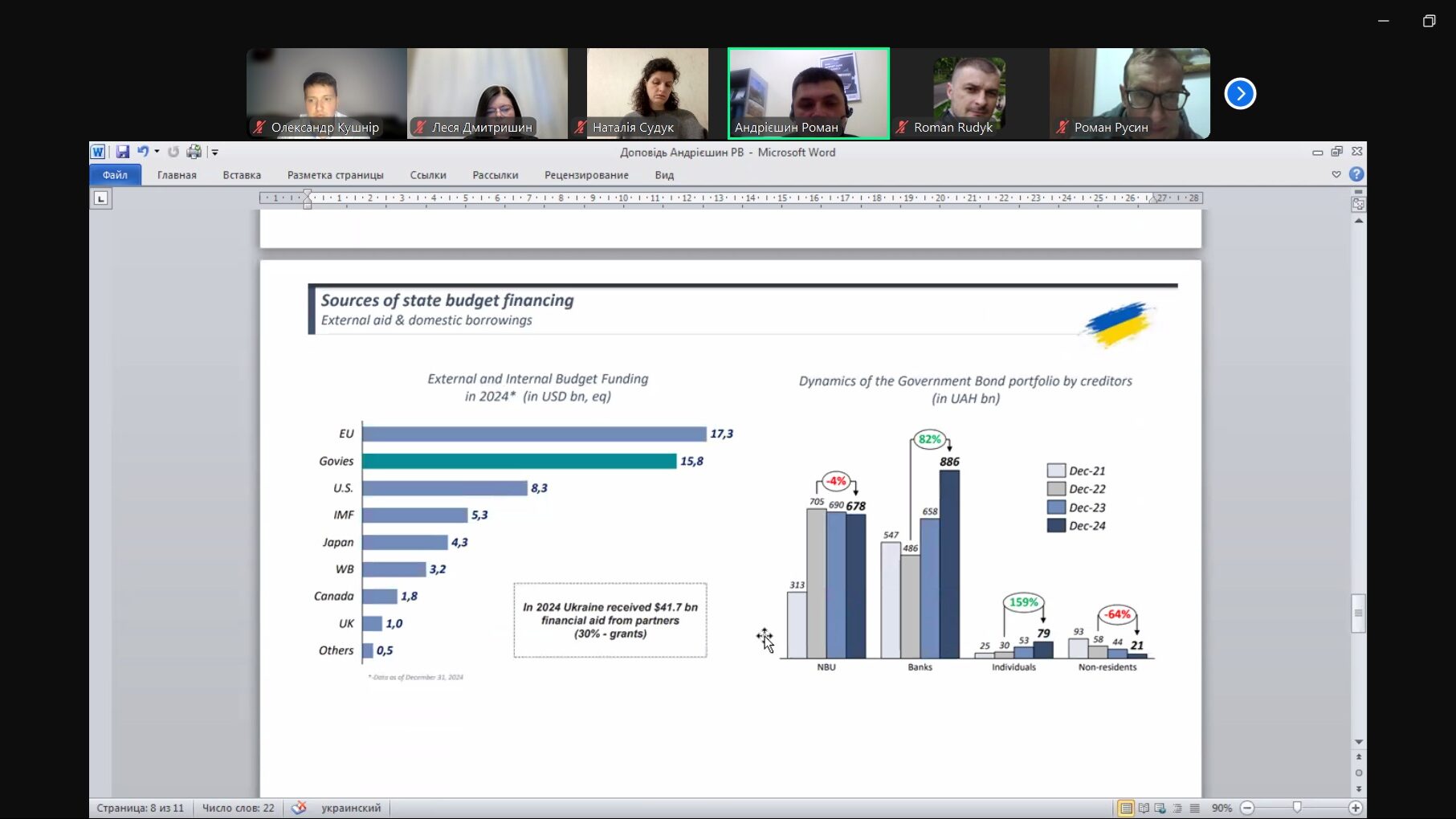This screenshot has width=1456, height=819.
Task: Open the Undo history dropdown arrow
Action: click(157, 152)
